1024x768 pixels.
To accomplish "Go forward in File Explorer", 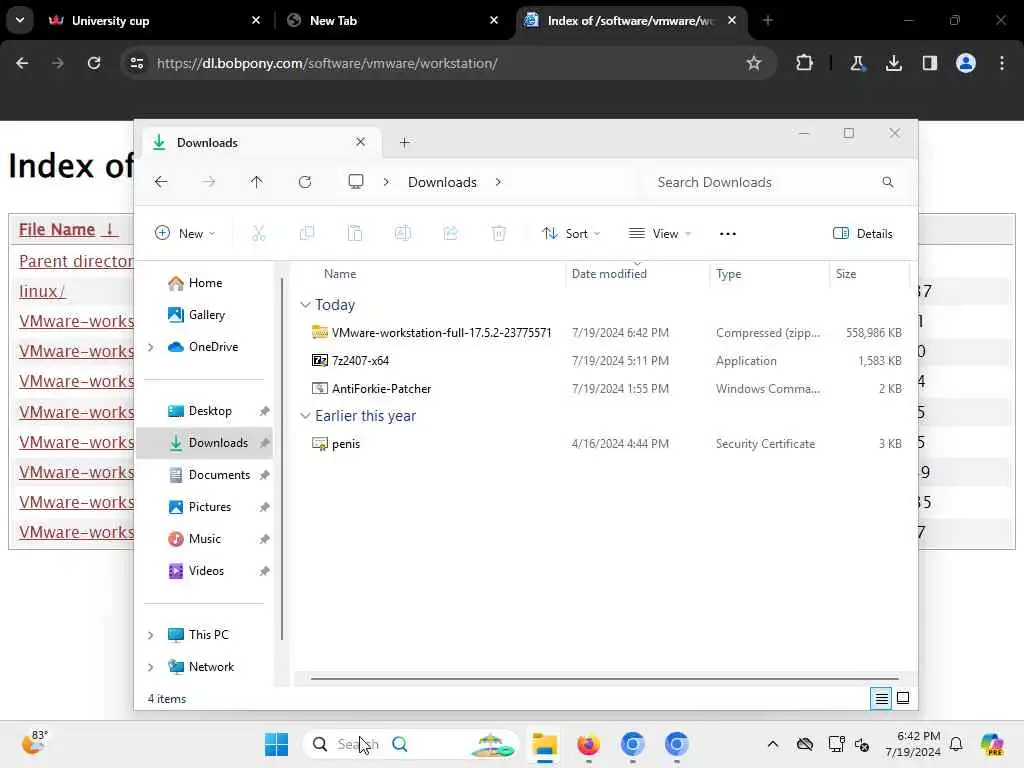I will tap(209, 182).
